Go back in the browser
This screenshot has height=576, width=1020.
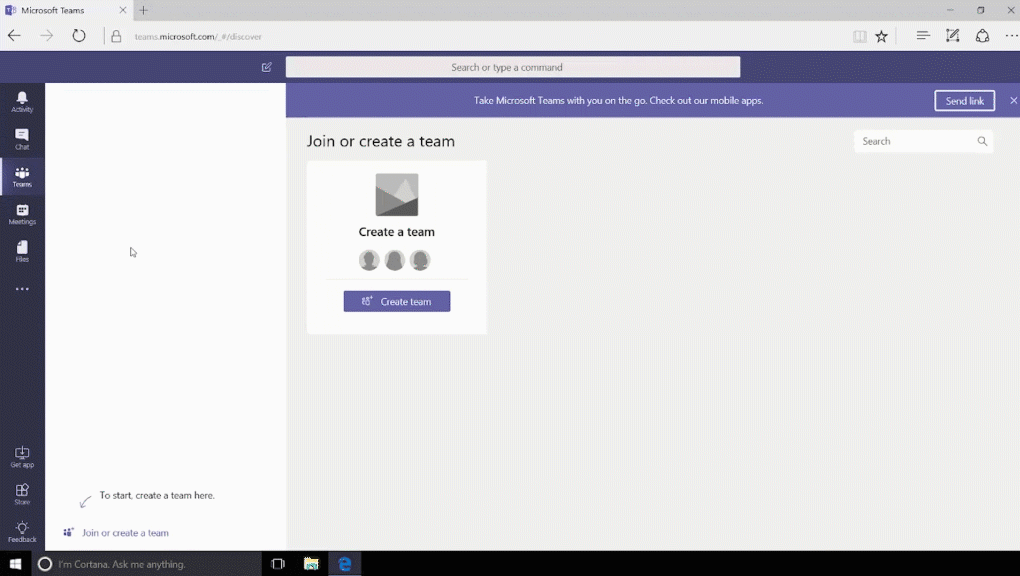14,36
